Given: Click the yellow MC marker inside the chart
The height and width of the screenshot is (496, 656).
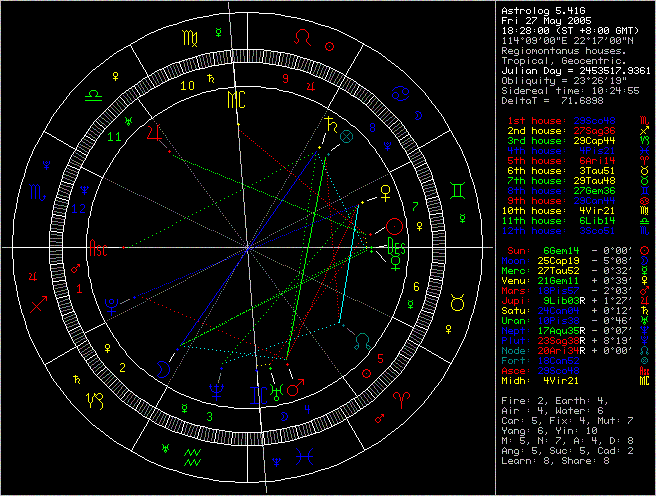Looking at the screenshot, I should coord(236,100).
